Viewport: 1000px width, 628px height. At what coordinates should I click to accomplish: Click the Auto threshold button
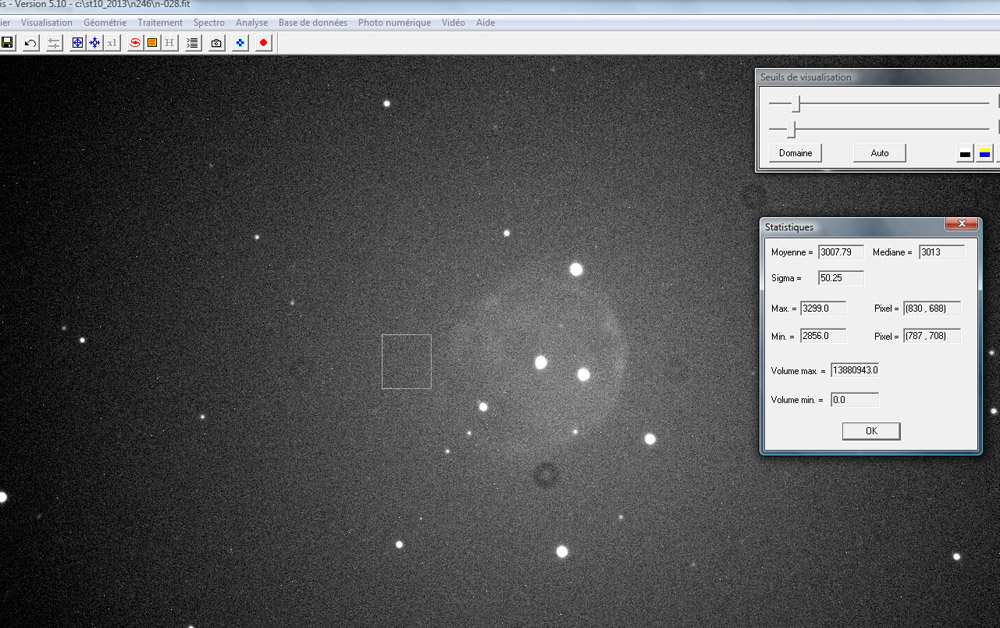(x=879, y=153)
